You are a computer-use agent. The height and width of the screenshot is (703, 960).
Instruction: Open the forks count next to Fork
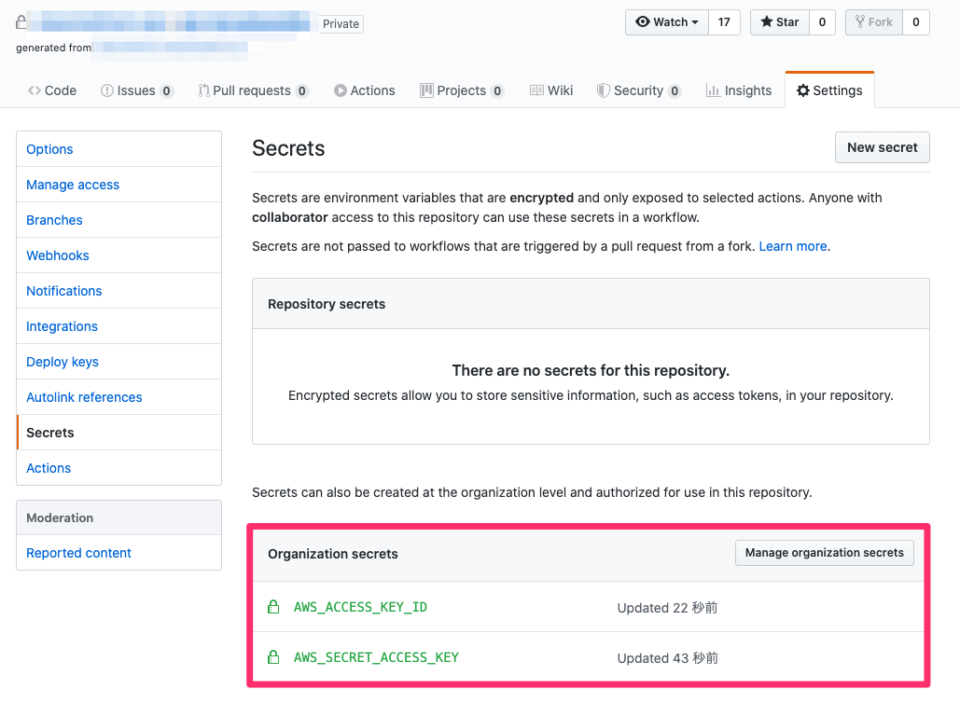point(916,22)
